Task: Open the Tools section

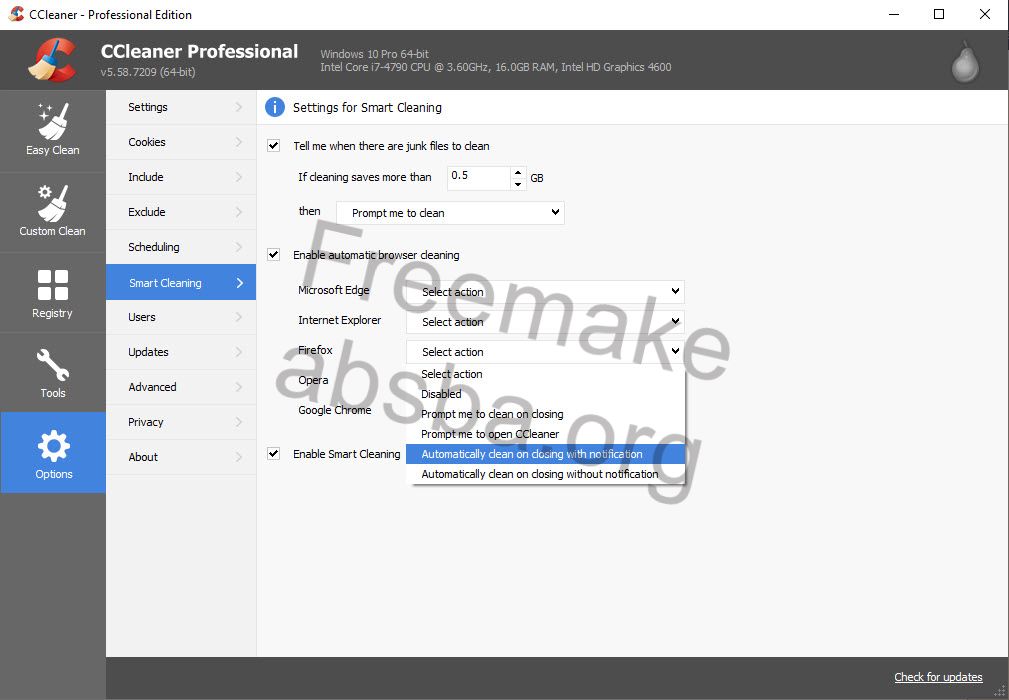Action: 53,373
